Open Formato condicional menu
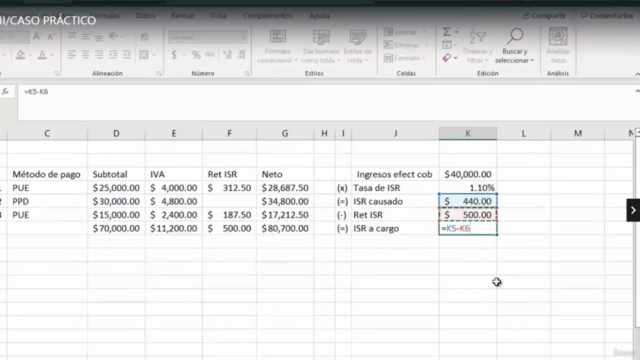The height and width of the screenshot is (360, 640). click(278, 46)
